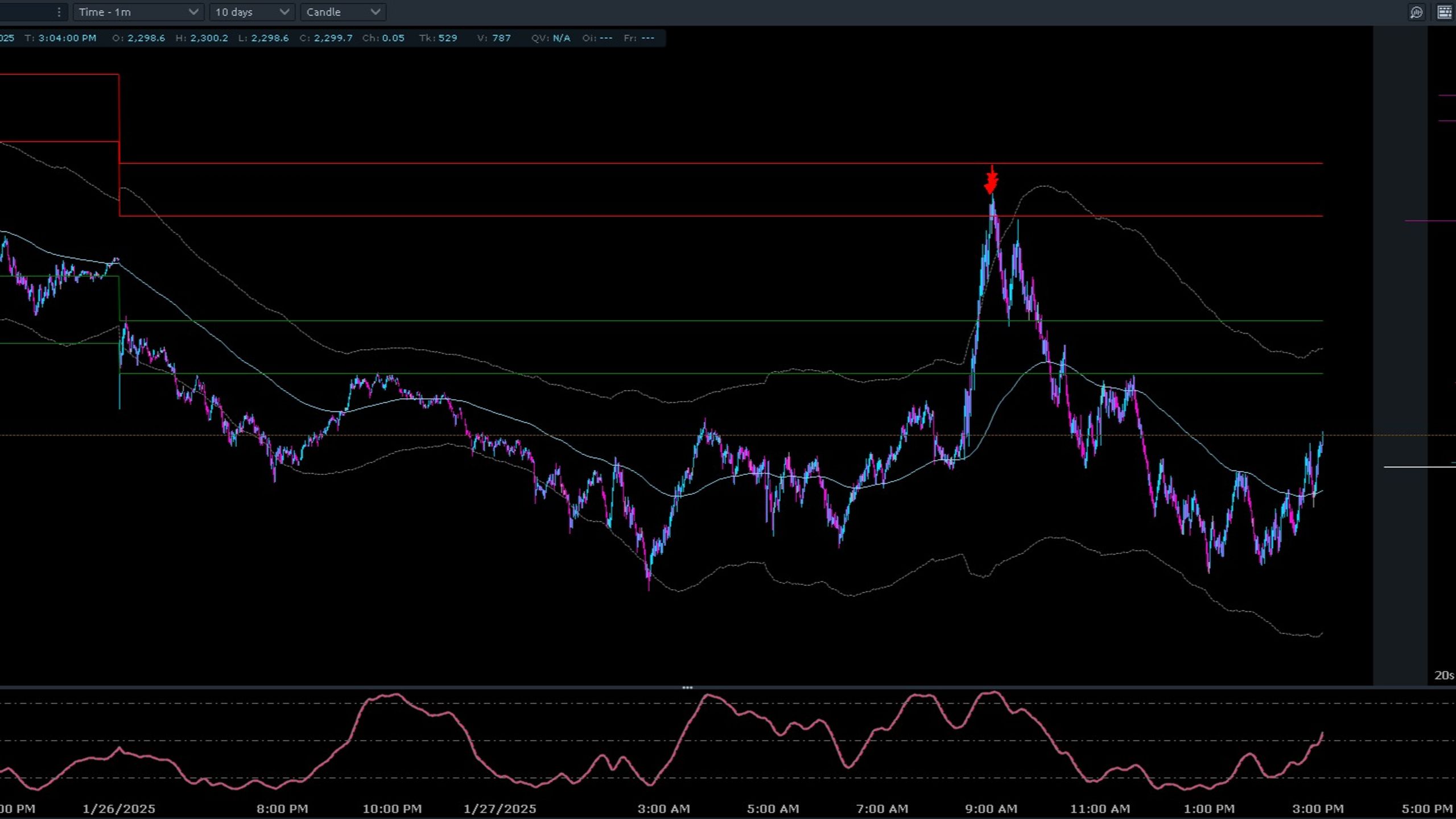Click the 3:00 PM time axis label

tap(1318, 809)
